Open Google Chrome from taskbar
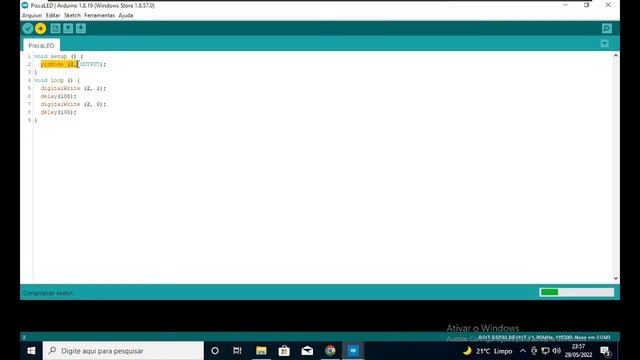 (330, 351)
